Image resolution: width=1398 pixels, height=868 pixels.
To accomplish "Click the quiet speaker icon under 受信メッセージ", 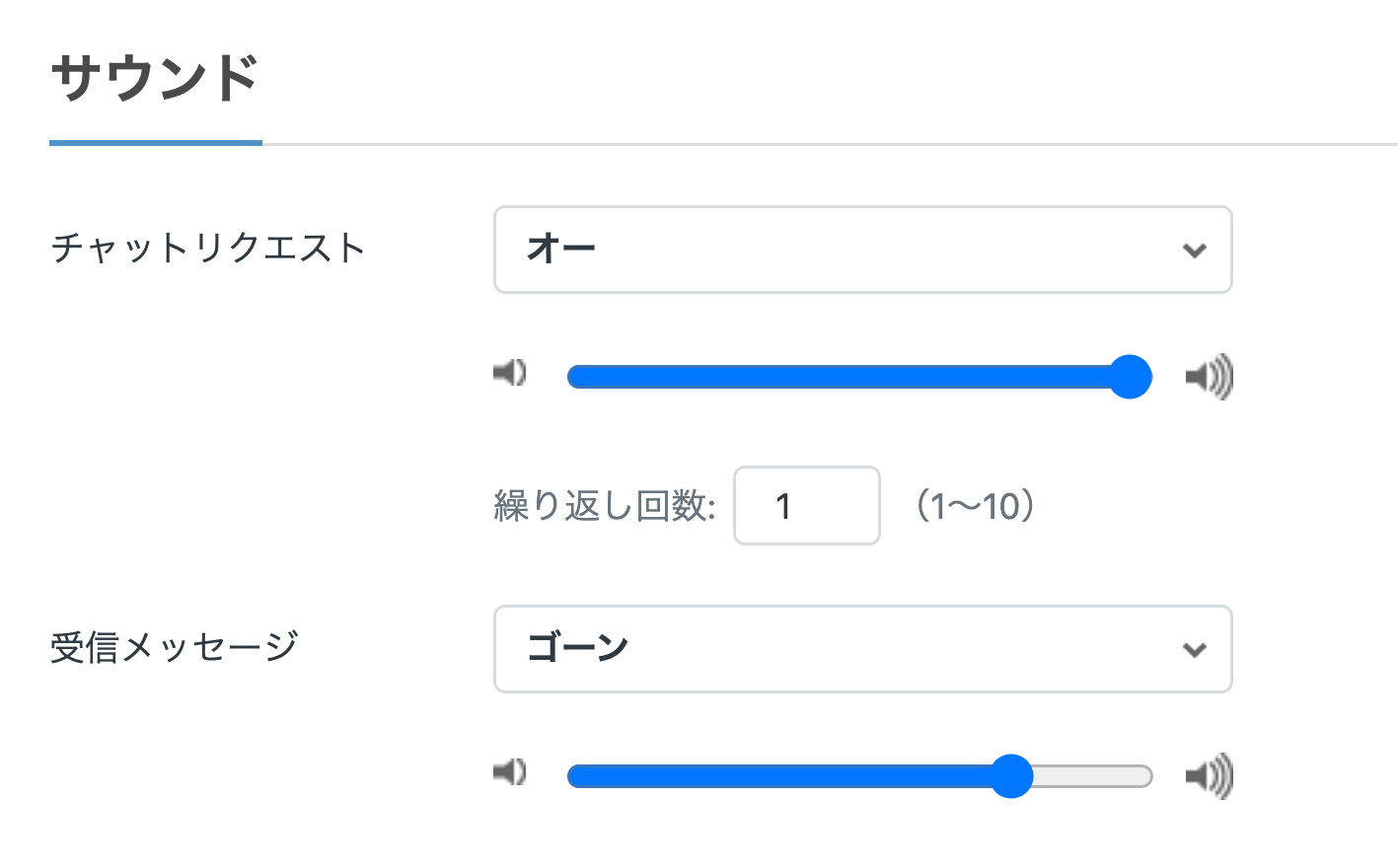I will tap(510, 771).
